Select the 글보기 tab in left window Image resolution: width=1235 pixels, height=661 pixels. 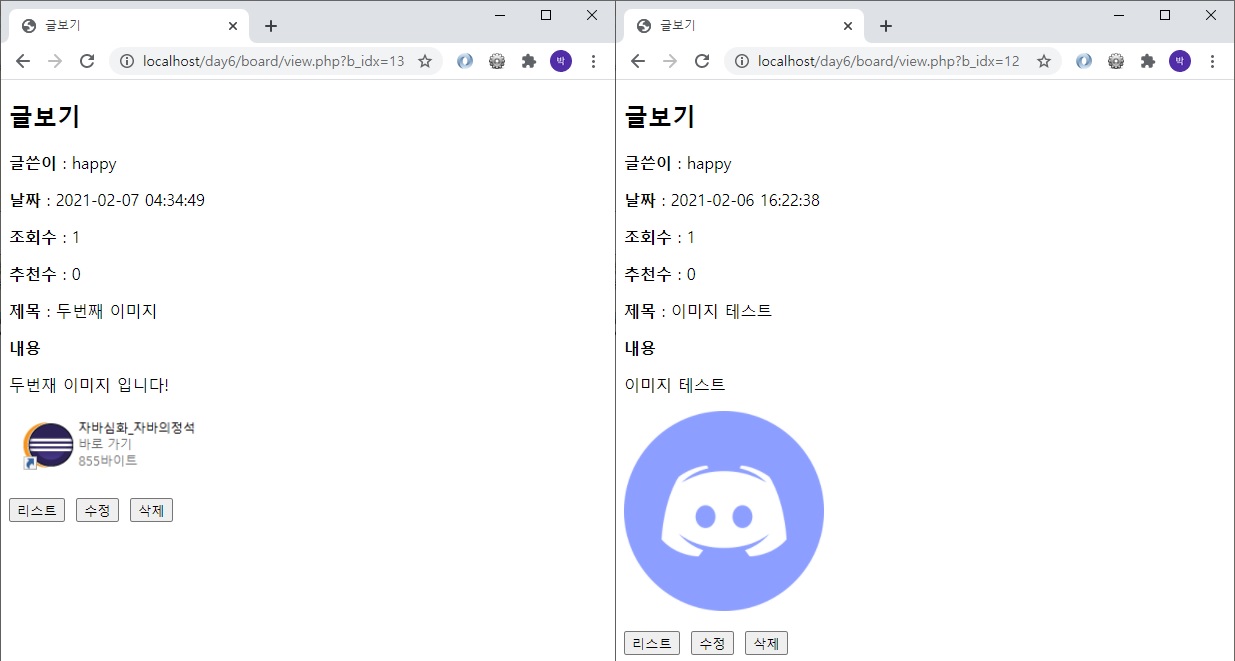click(x=129, y=26)
